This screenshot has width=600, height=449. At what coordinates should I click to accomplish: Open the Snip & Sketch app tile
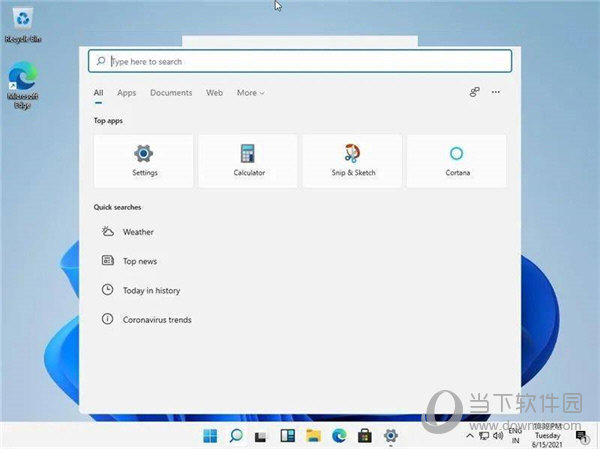pos(352,160)
